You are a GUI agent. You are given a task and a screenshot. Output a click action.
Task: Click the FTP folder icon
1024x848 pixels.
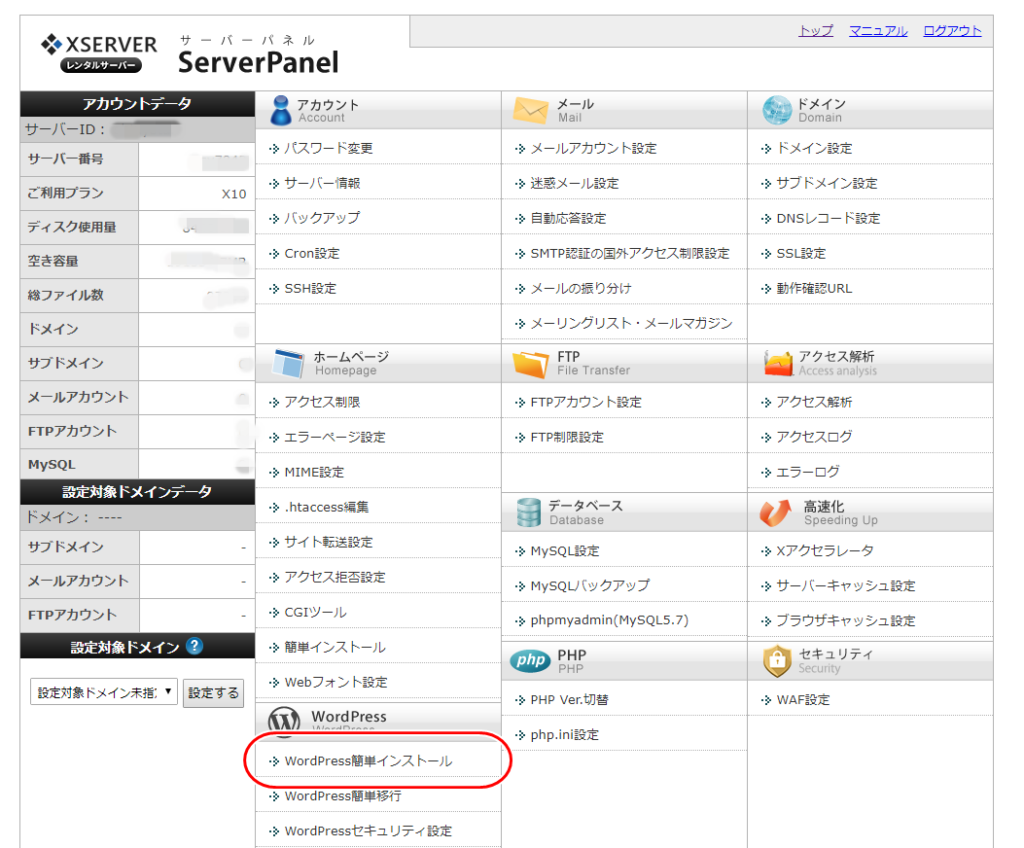(530, 363)
